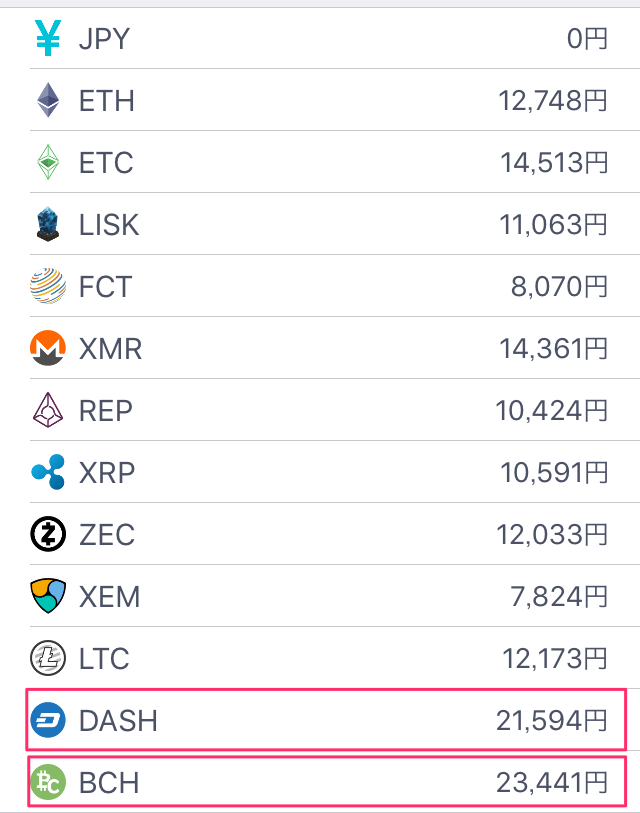
Task: Select the JPY balance 0円
Action: [587, 39]
